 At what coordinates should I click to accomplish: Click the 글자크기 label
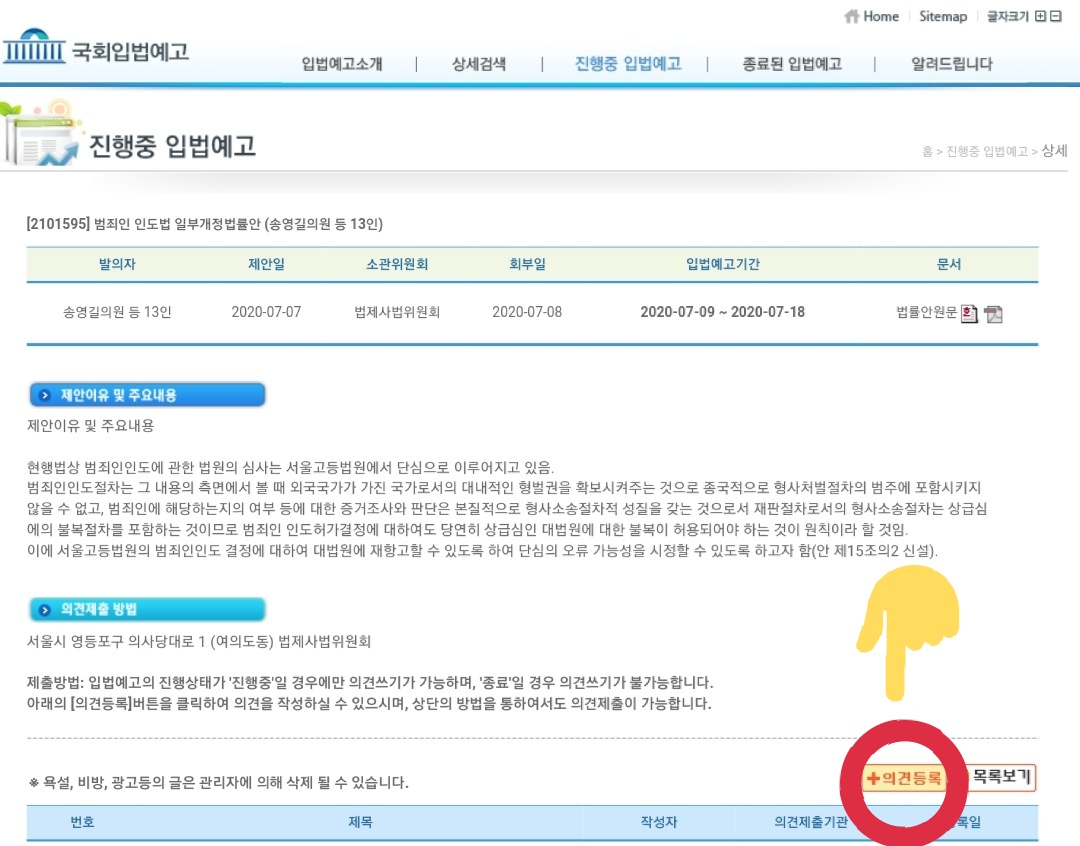(x=1008, y=16)
